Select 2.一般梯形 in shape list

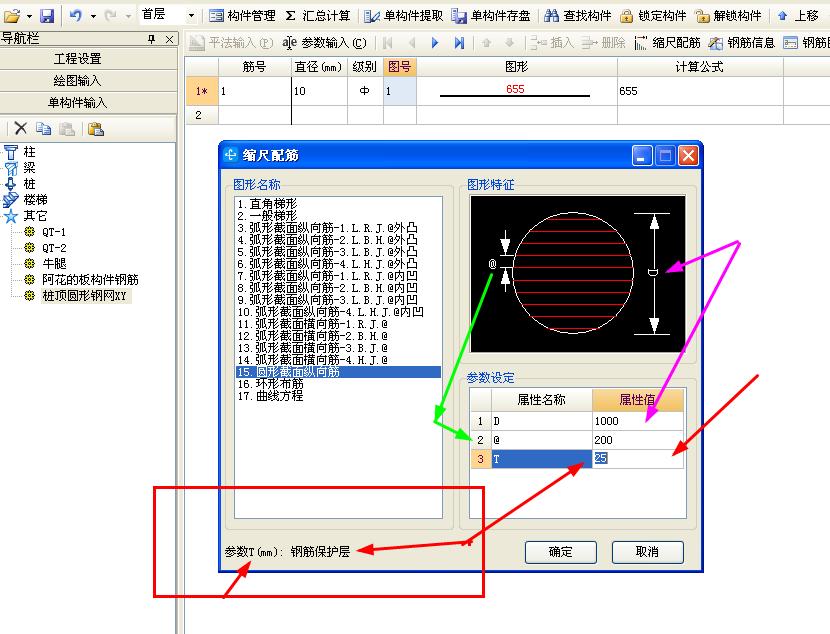(267, 216)
